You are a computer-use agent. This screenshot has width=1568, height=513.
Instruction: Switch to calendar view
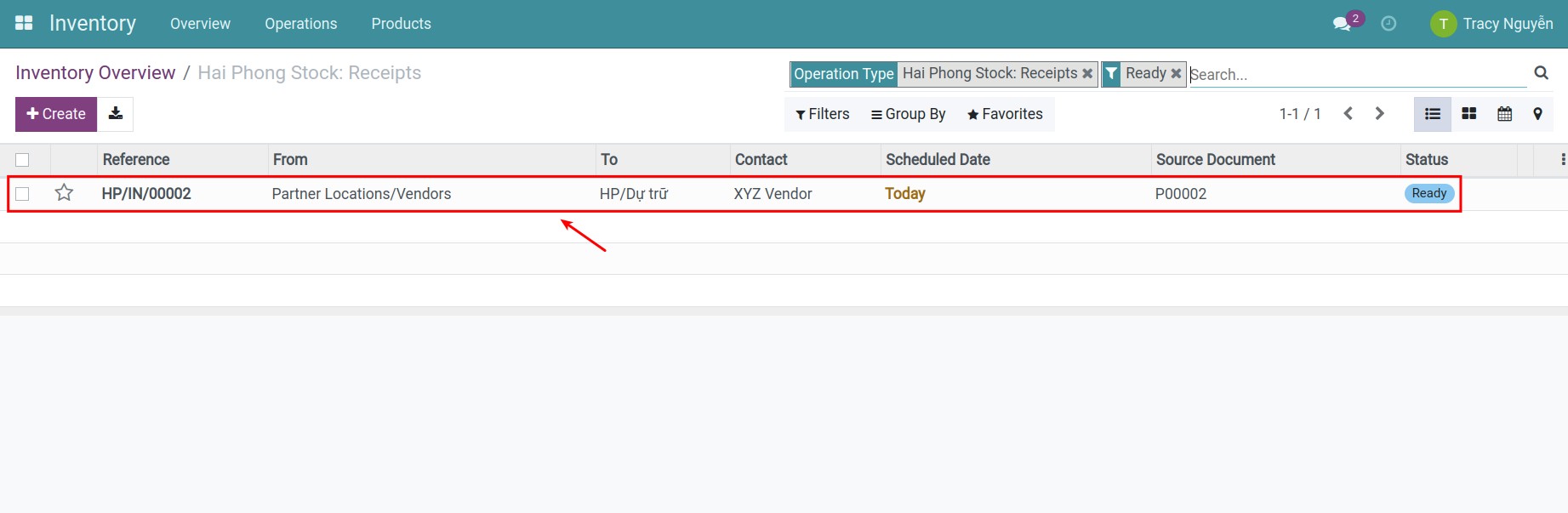(x=1504, y=114)
